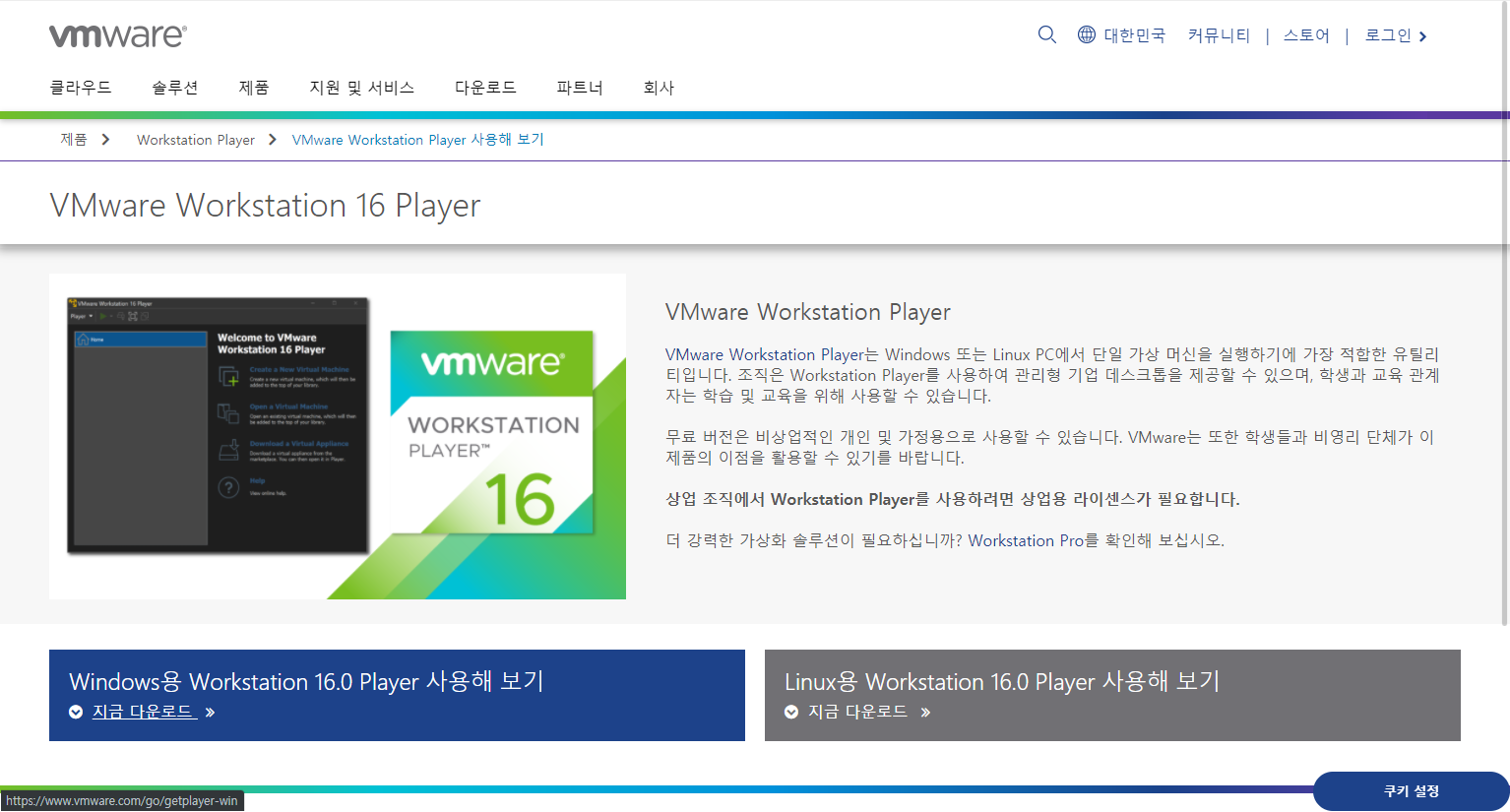Open the search magnifier icon
1510x812 pixels.
(x=1047, y=34)
